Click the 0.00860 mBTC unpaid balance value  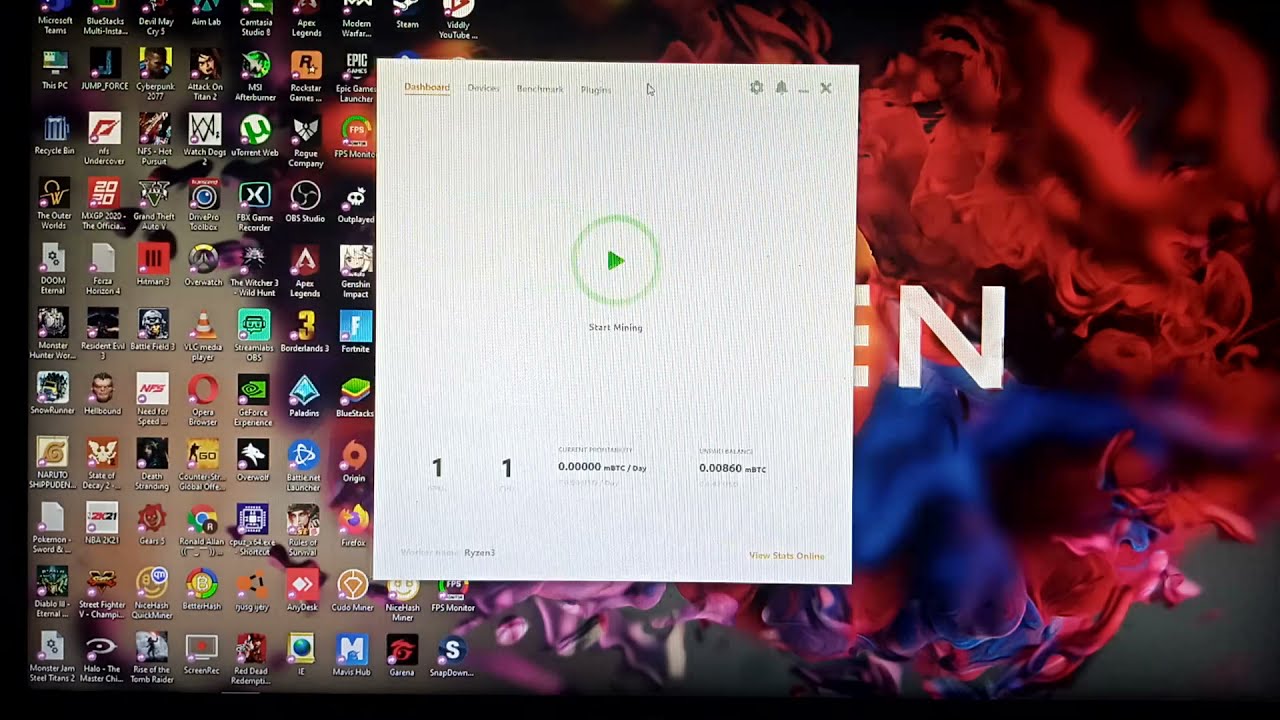click(x=733, y=468)
